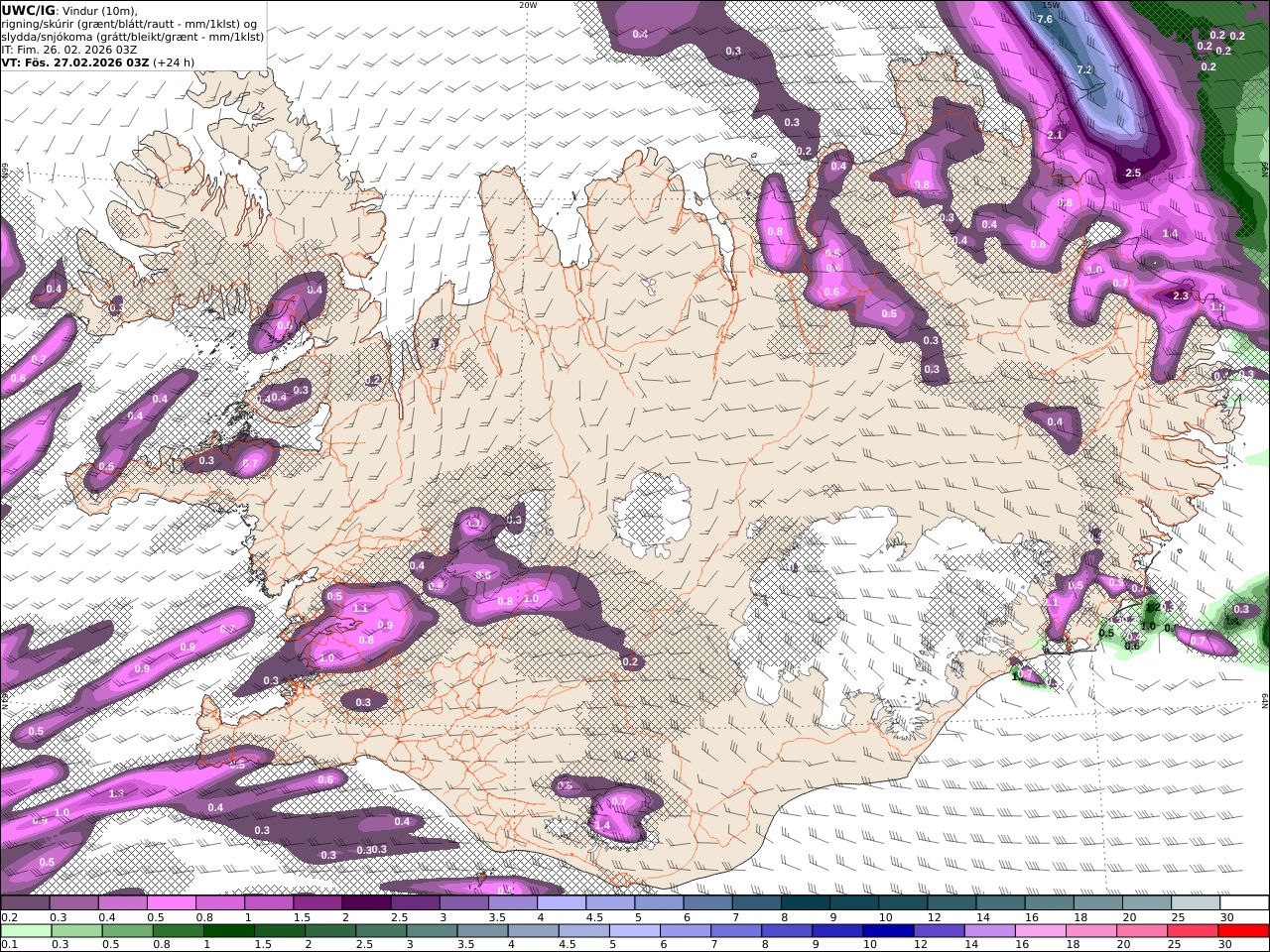Click the '7.2' precipitation value label
This screenshot has width=1270, height=952.
pyautogui.click(x=1083, y=69)
